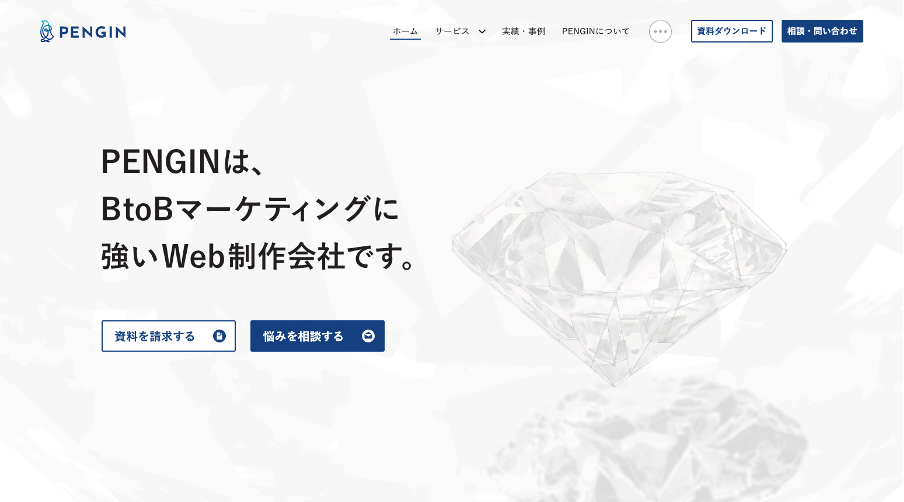Expand the three-dots more menu
Image resolution: width=904 pixels, height=502 pixels.
660,31
